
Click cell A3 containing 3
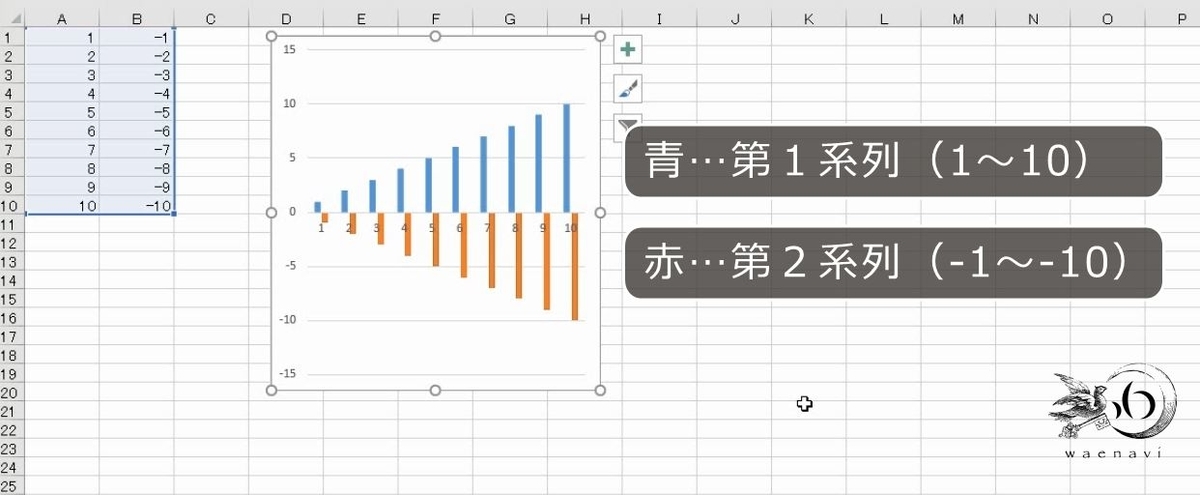[x=62, y=76]
